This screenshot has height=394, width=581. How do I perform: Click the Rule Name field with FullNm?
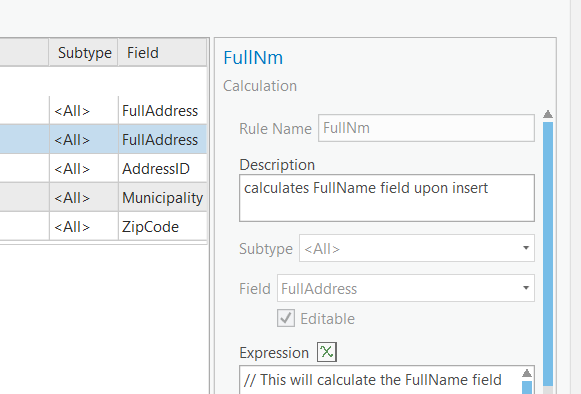point(426,128)
